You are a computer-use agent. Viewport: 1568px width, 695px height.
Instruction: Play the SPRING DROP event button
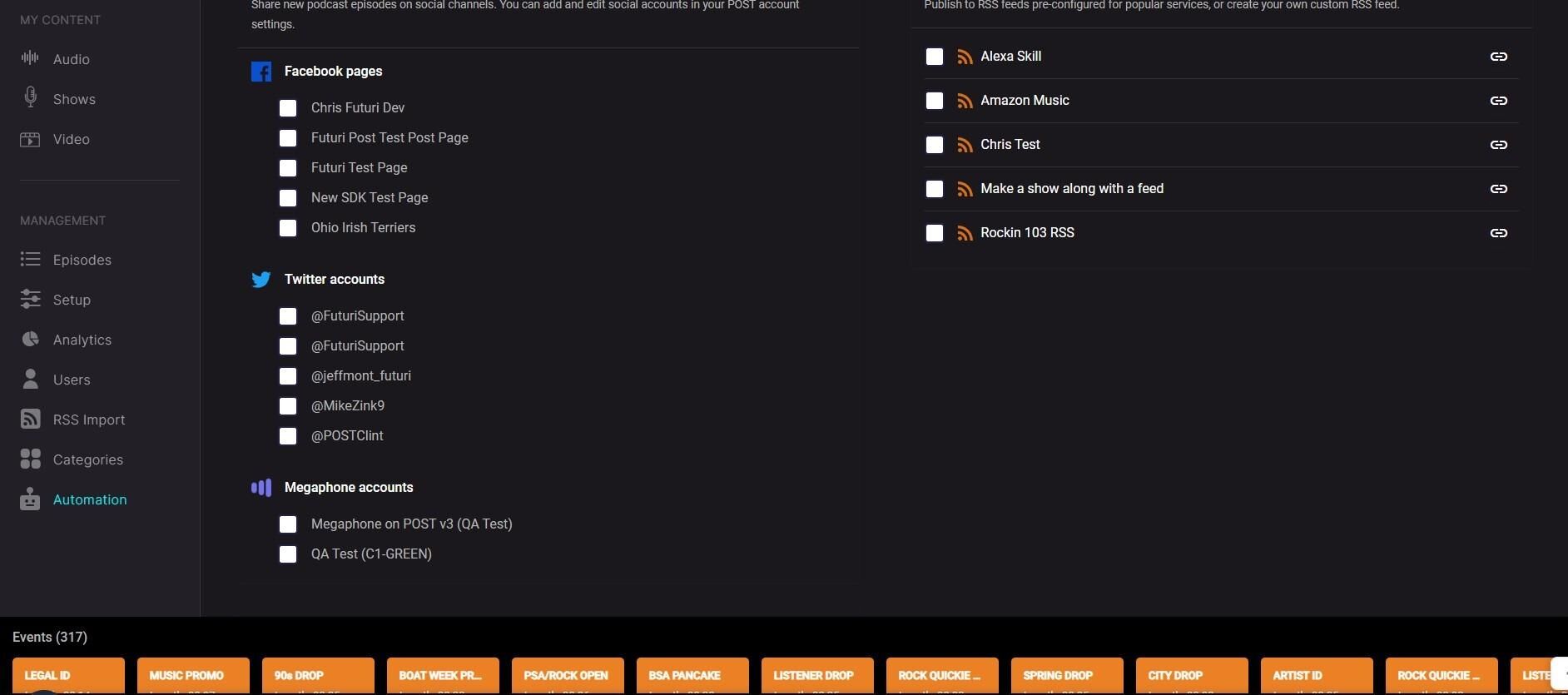[1067, 676]
